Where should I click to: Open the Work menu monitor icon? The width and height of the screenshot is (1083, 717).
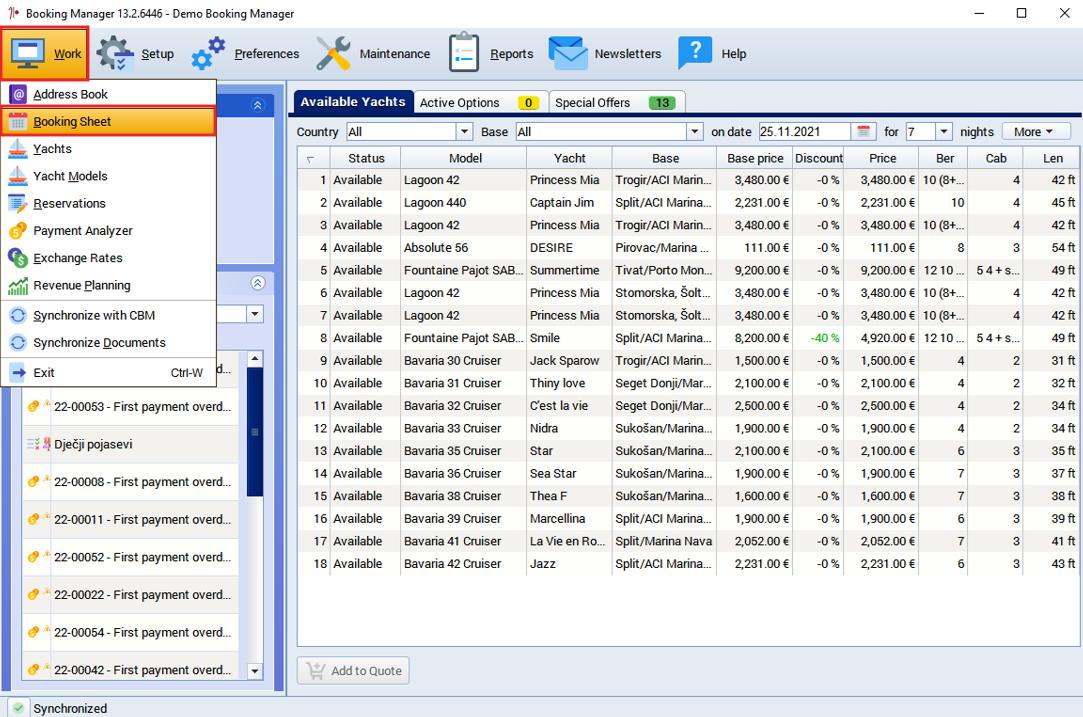(27, 53)
